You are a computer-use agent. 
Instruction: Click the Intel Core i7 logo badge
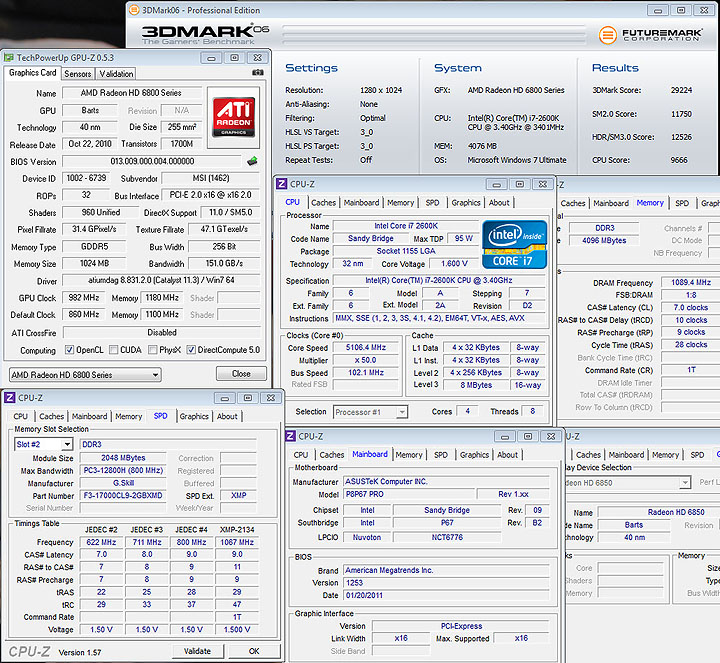514,244
